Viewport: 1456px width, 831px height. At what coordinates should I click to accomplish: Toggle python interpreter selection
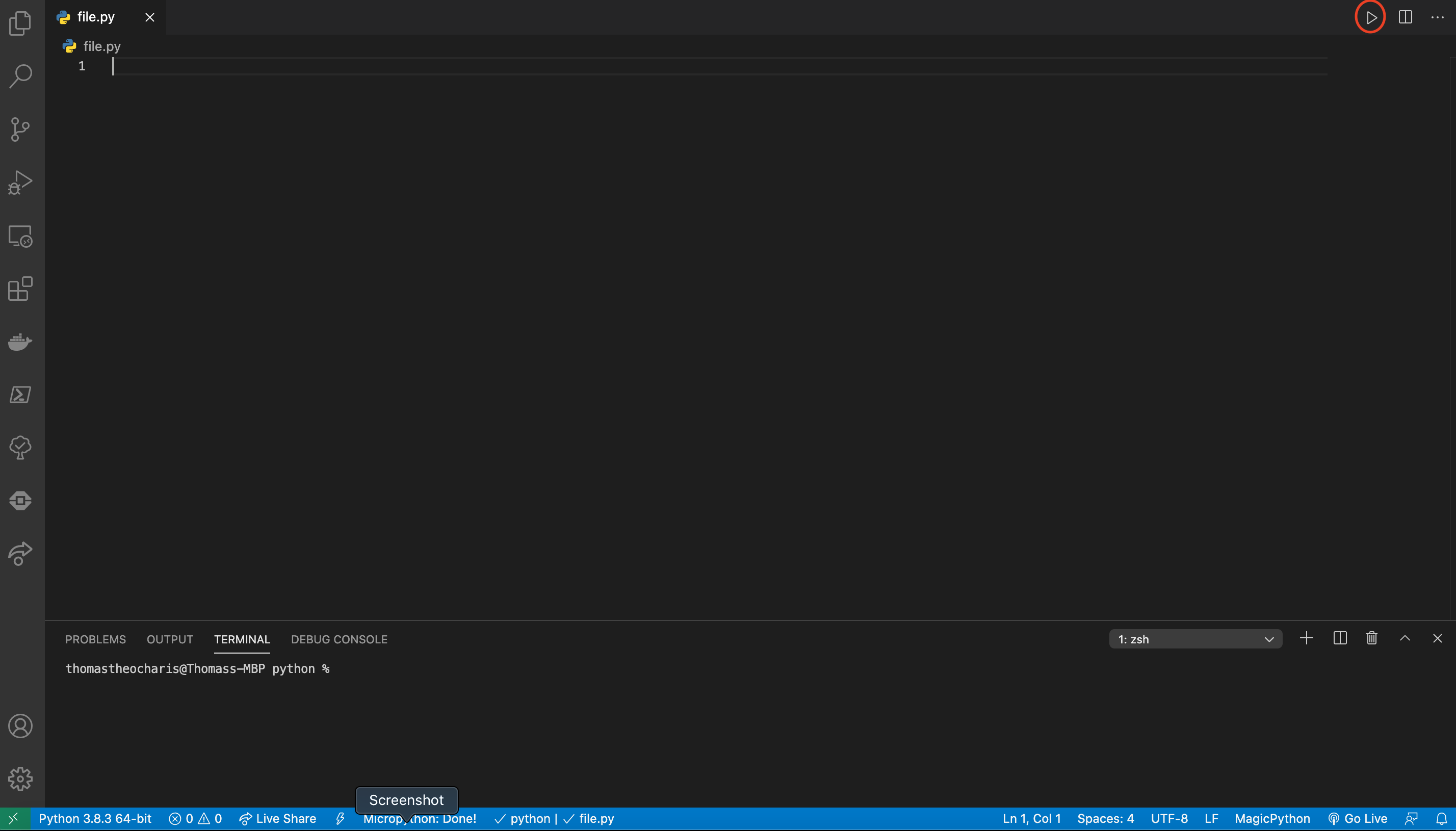tap(95, 818)
